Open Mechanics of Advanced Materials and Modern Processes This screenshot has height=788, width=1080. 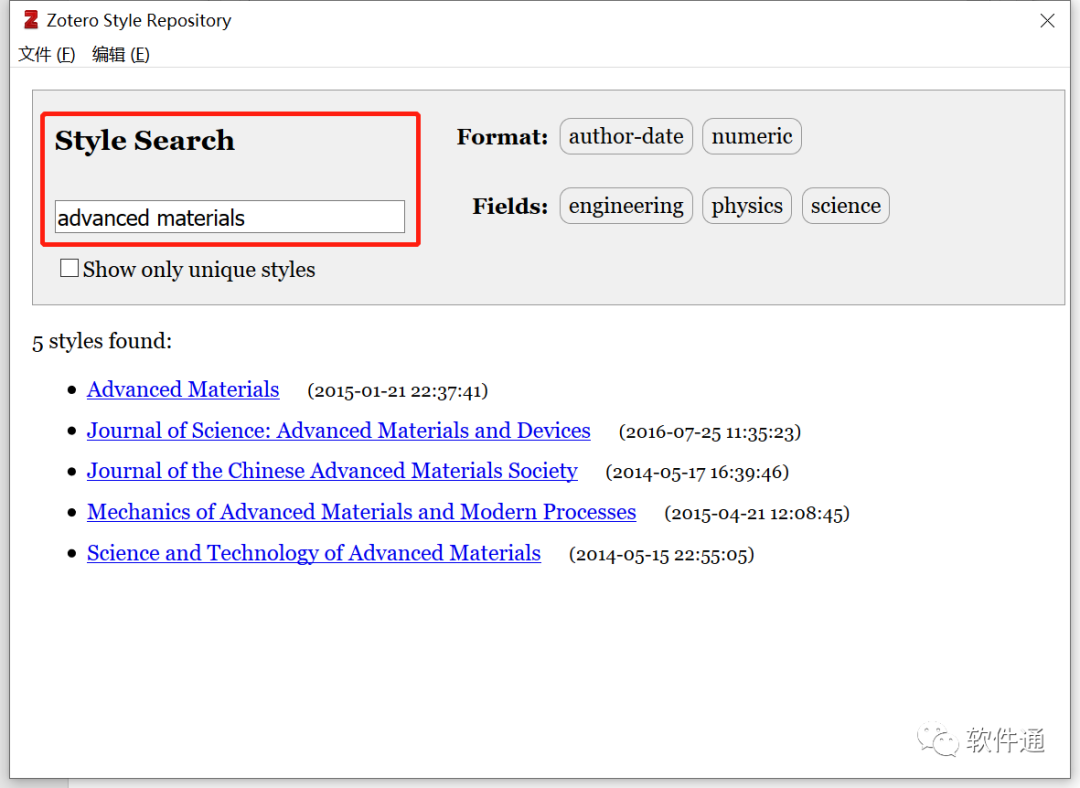(x=361, y=512)
